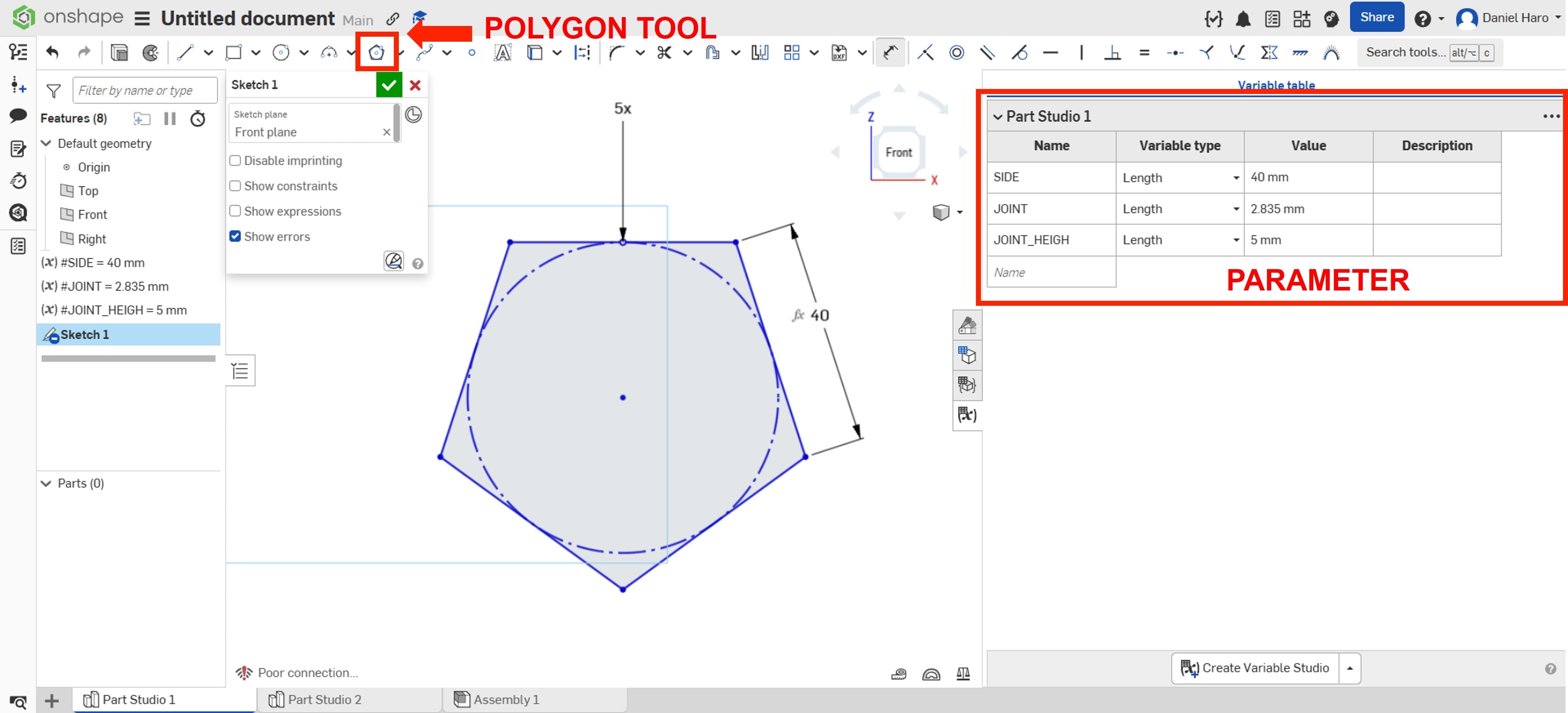Viewport: 1568px width, 713px height.
Task: Click the Share button
Action: pyautogui.click(x=1376, y=18)
